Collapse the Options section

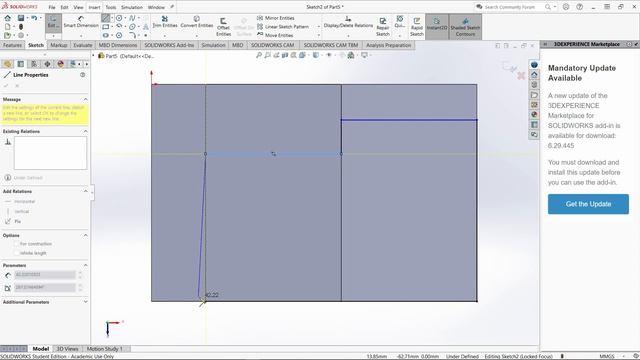click(x=85, y=236)
